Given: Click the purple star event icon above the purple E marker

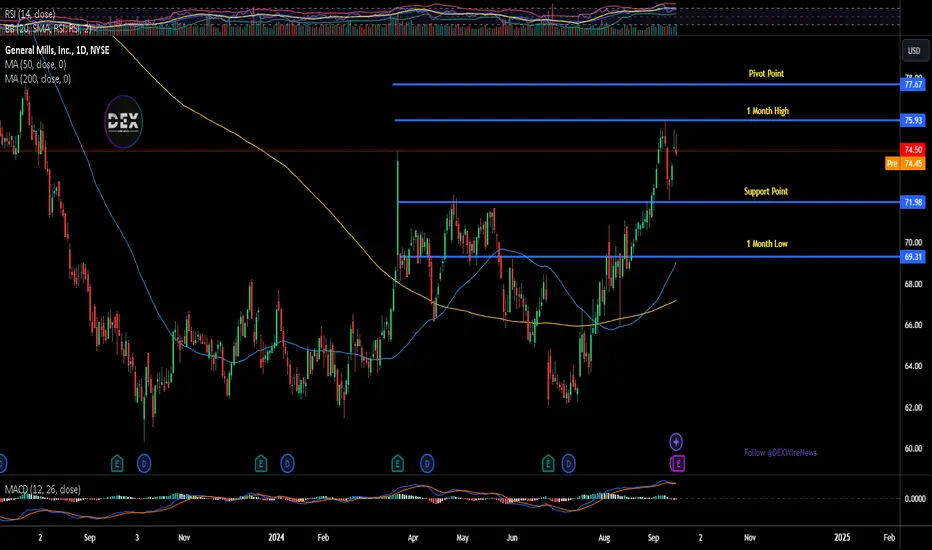Looking at the screenshot, I should (x=676, y=442).
